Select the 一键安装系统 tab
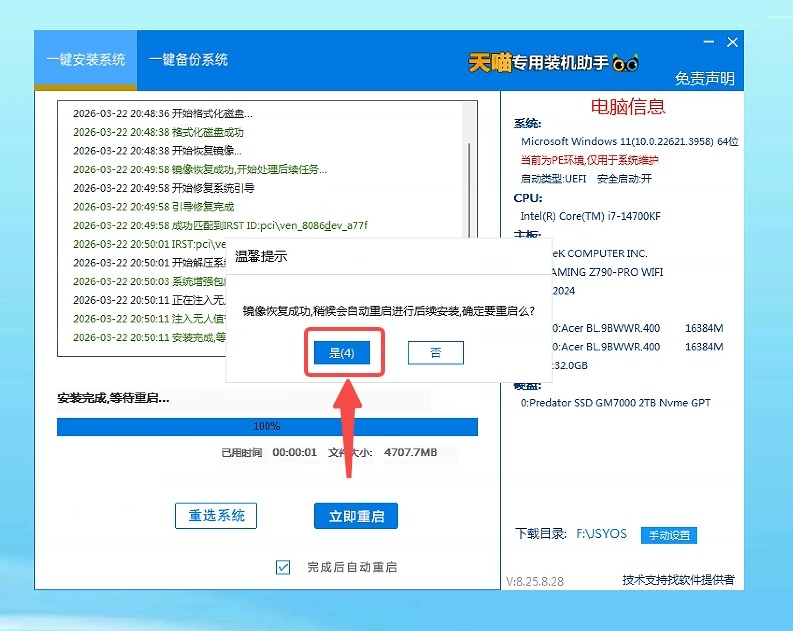 (85, 60)
